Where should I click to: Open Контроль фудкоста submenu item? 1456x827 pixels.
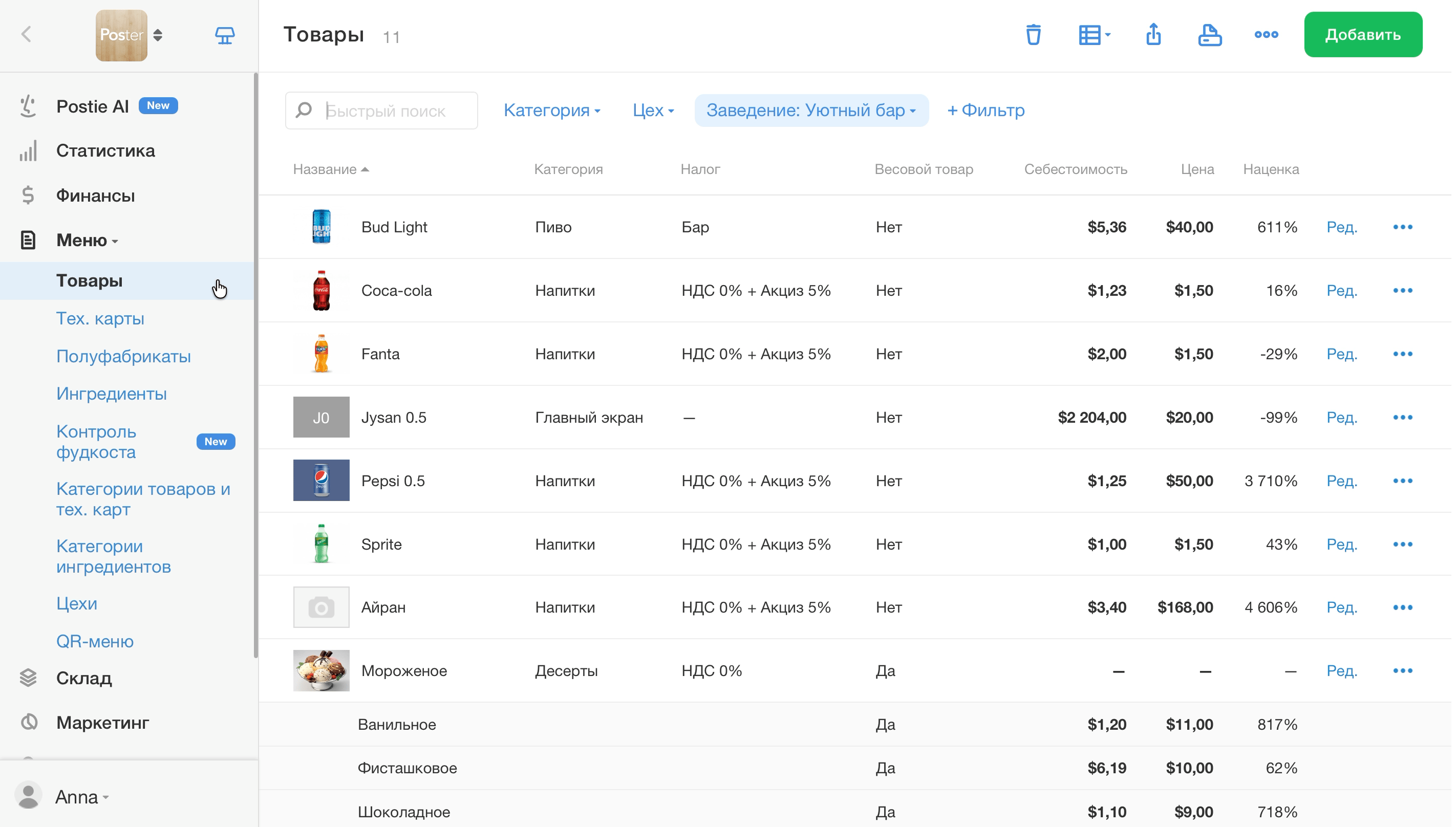pyautogui.click(x=97, y=443)
